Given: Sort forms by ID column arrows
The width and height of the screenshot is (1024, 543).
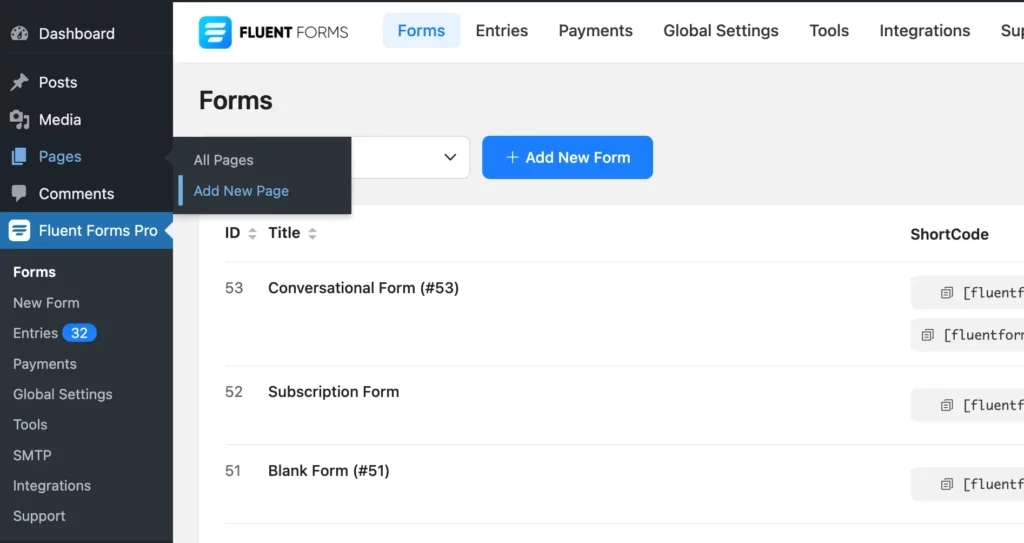Looking at the screenshot, I should point(253,233).
